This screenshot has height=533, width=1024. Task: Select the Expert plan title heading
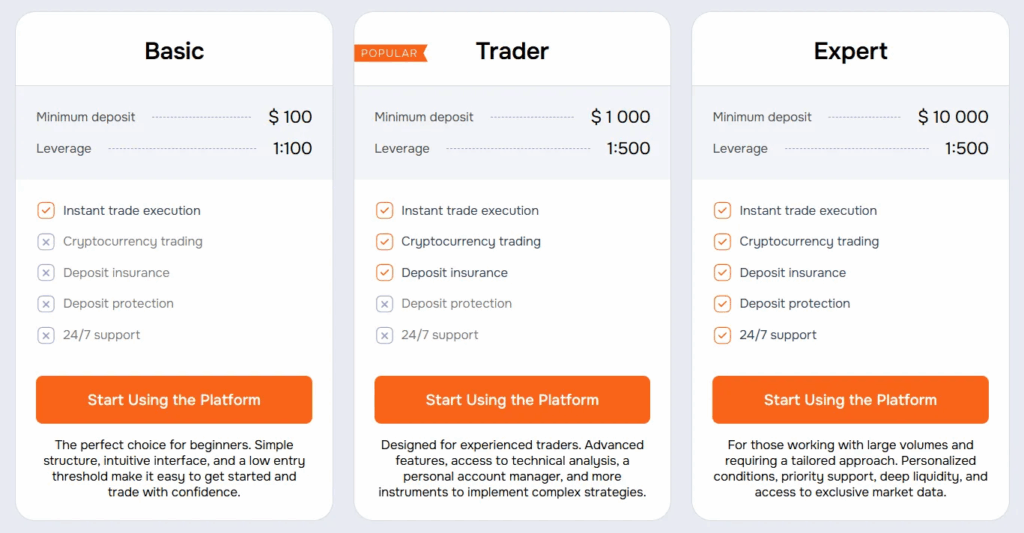pos(850,51)
